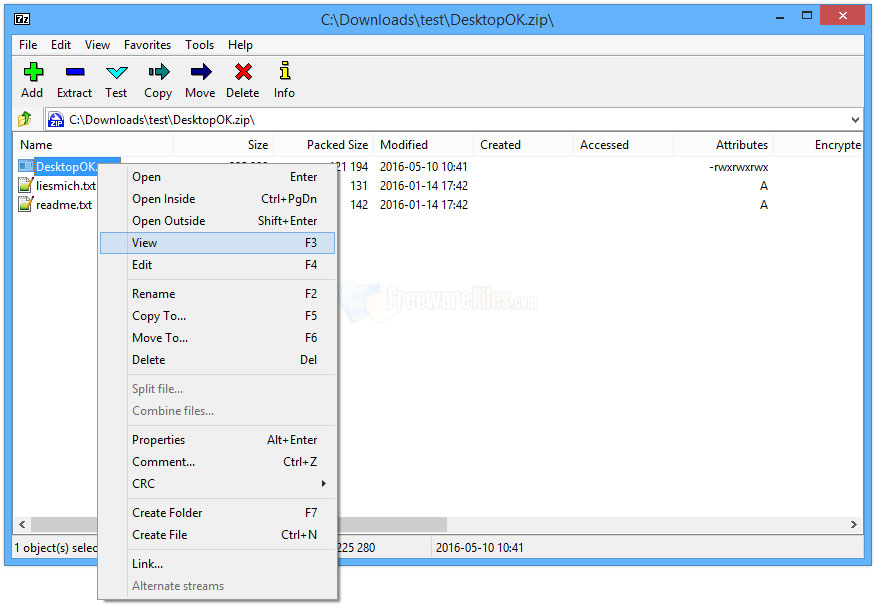The height and width of the screenshot is (605, 876).
Task: Choose Delete in the context menu
Action: coord(218,360)
